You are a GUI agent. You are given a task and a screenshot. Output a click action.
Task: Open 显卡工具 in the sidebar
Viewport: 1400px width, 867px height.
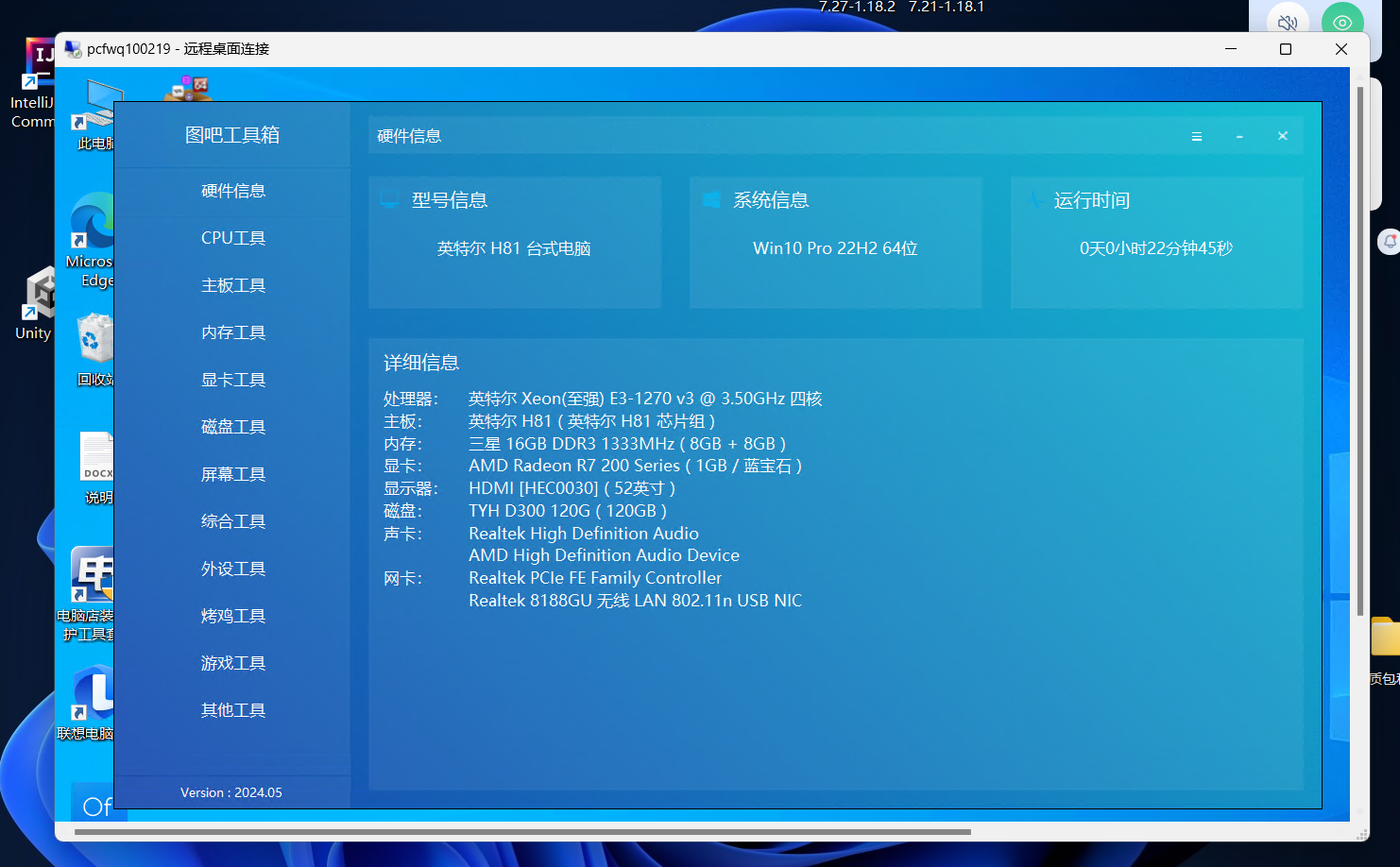tap(232, 380)
